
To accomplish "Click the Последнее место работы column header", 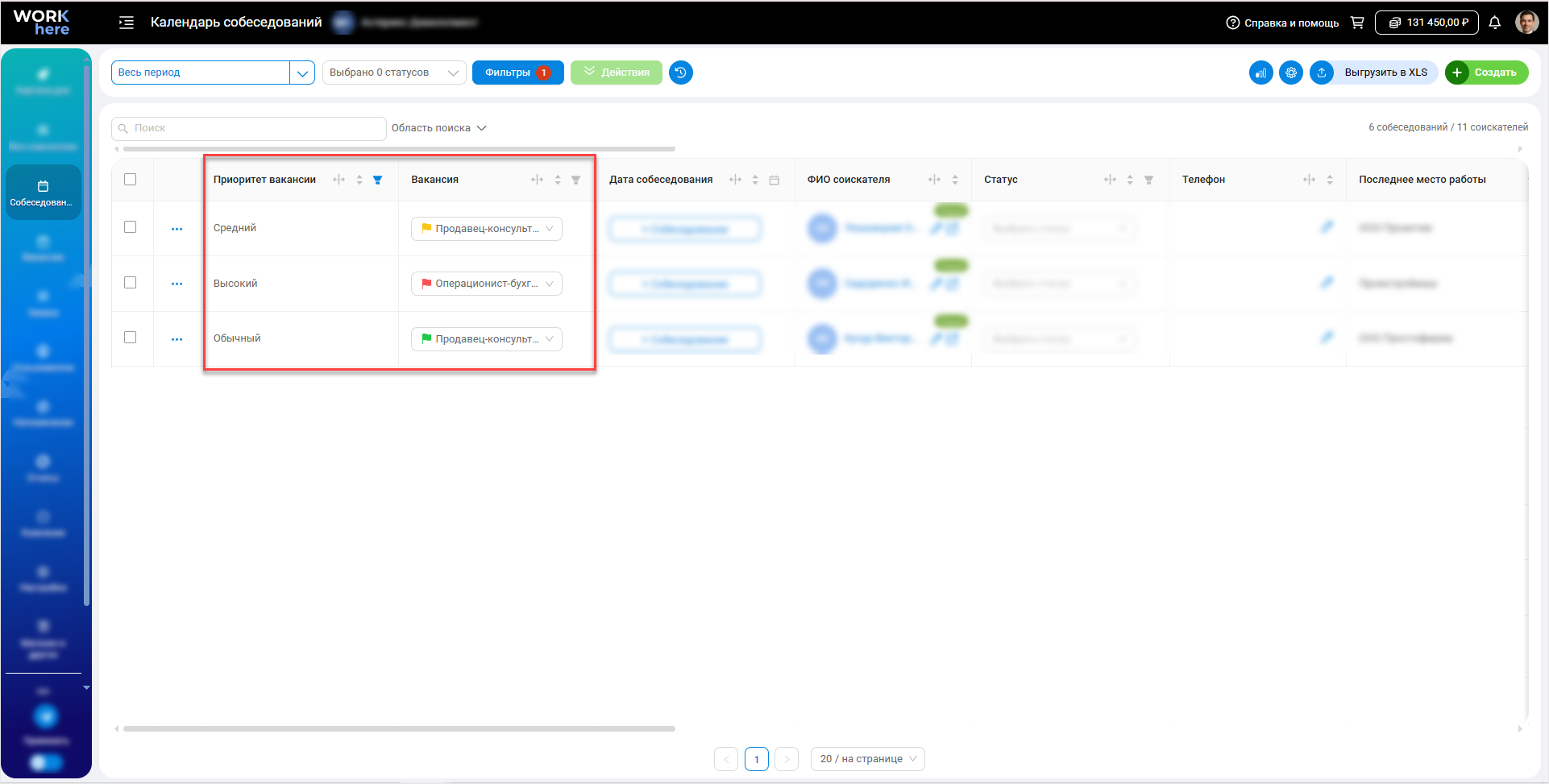I will 1422,180.
